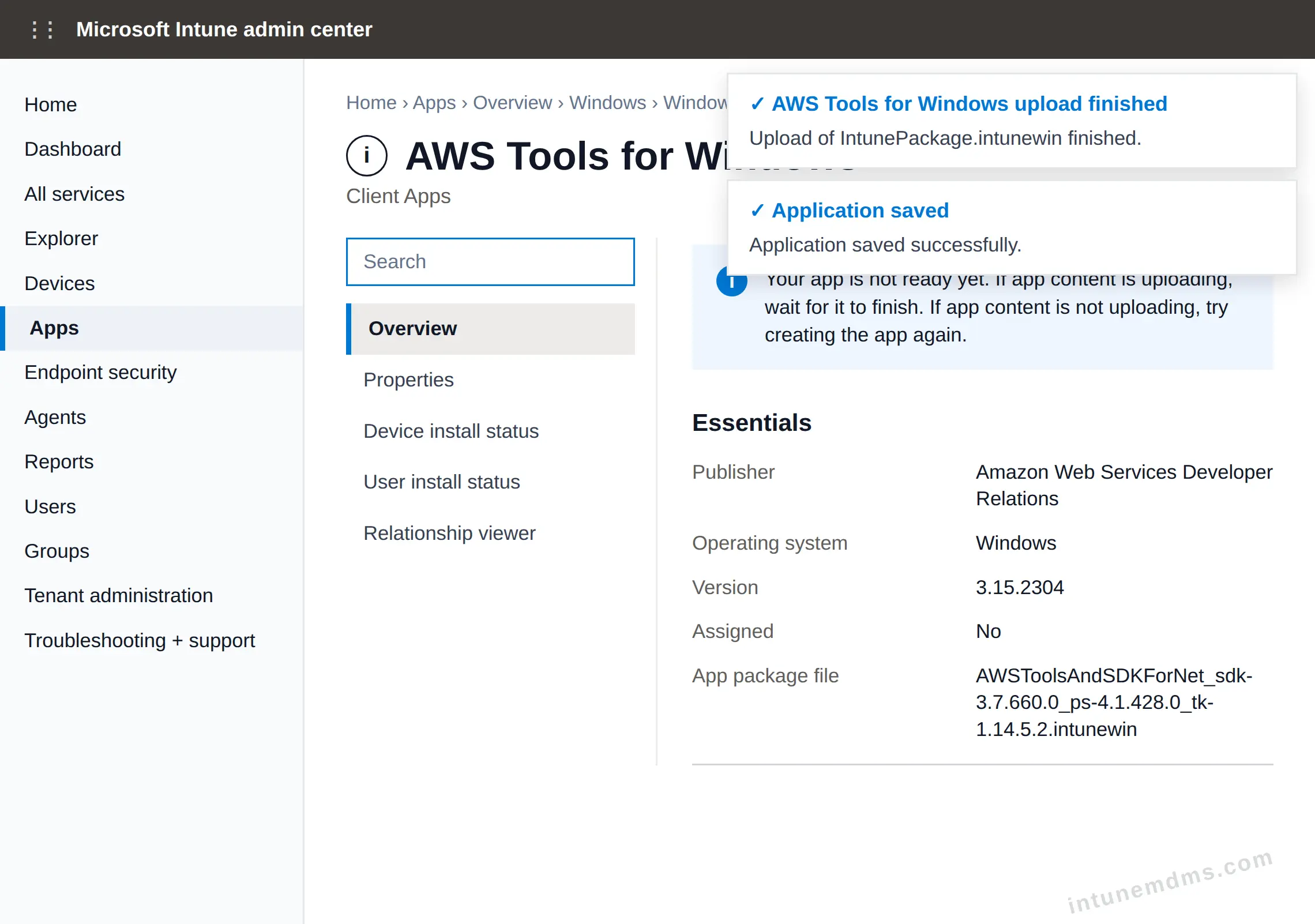The height and width of the screenshot is (924, 1315).
Task: View Device install status
Action: [490, 431]
